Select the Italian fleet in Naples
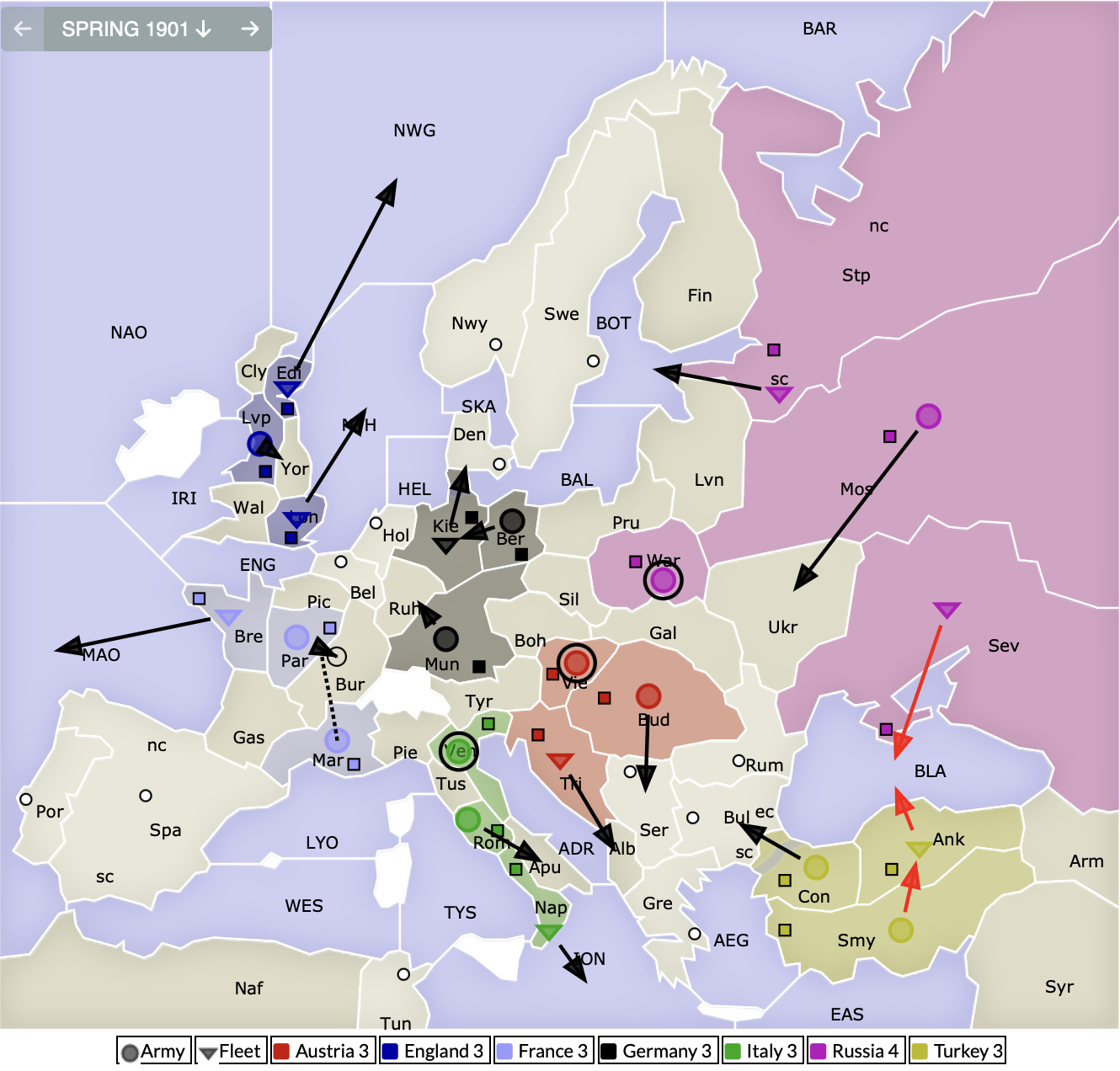This screenshot has width=1120, height=1071. (548, 932)
